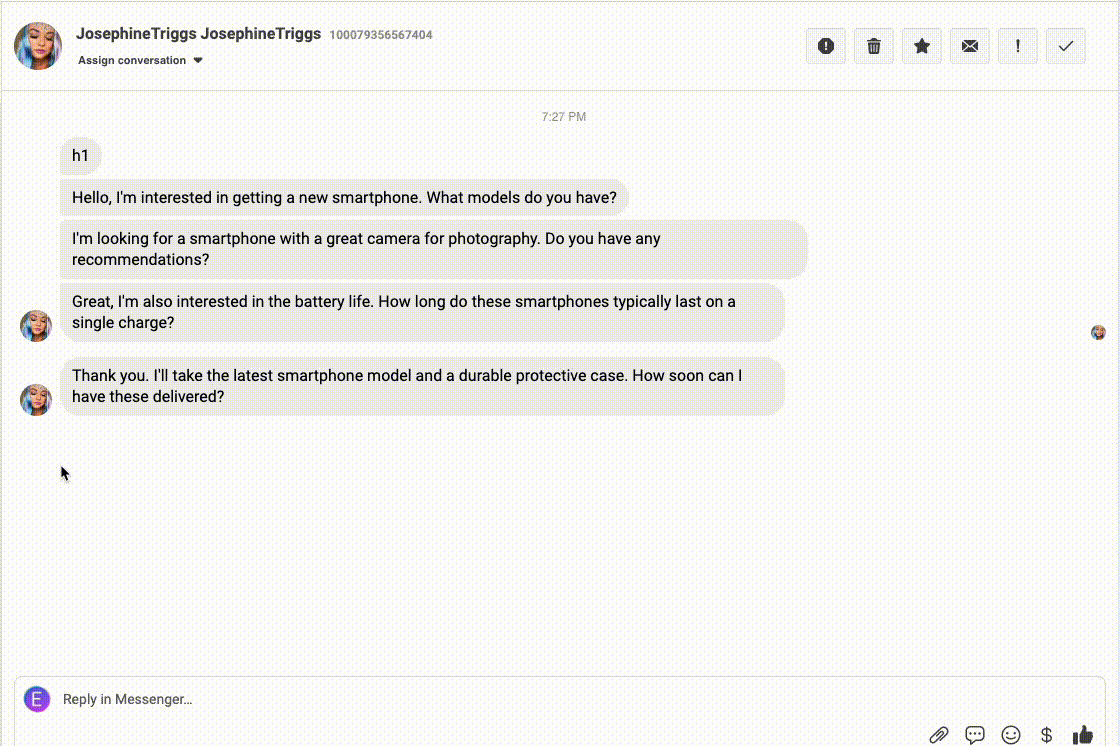Click the exclamation mark spam icon
Viewport: 1120px width, 746px height.
1017,45
